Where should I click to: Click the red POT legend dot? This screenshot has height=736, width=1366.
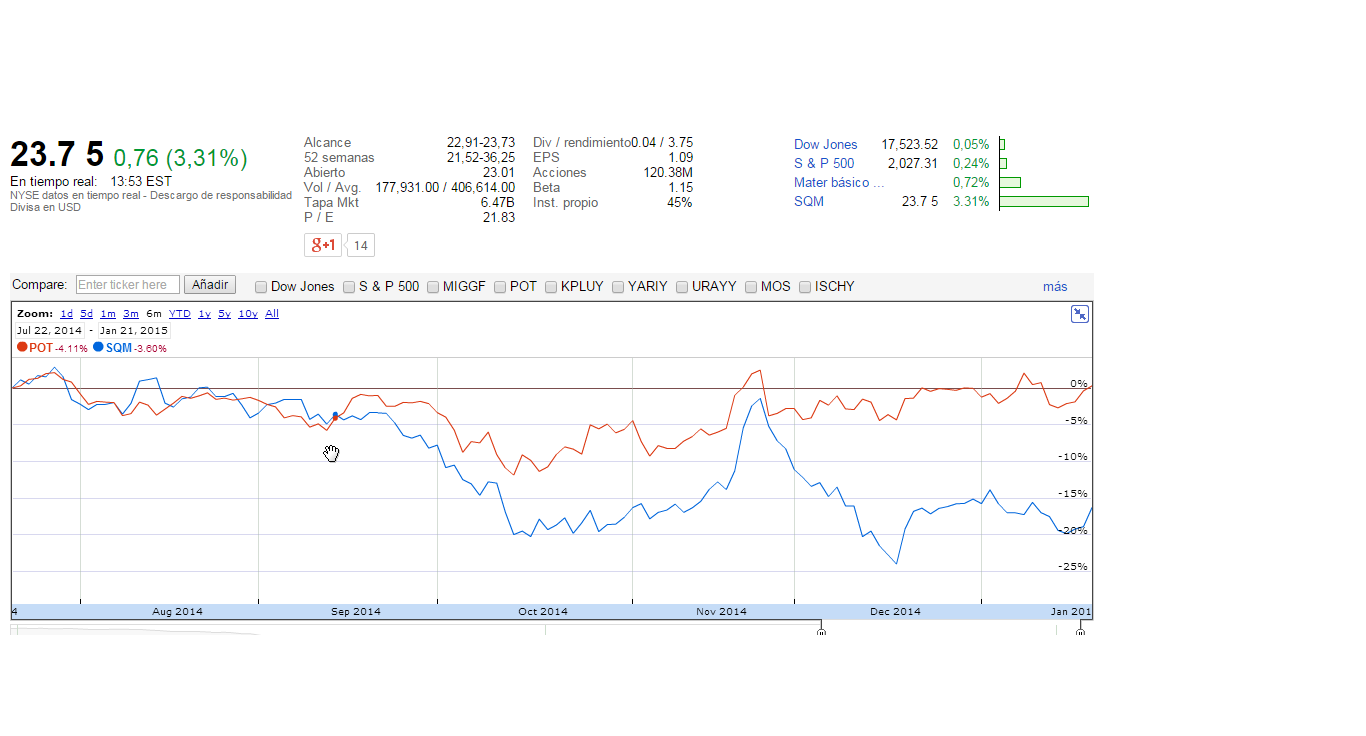22,347
